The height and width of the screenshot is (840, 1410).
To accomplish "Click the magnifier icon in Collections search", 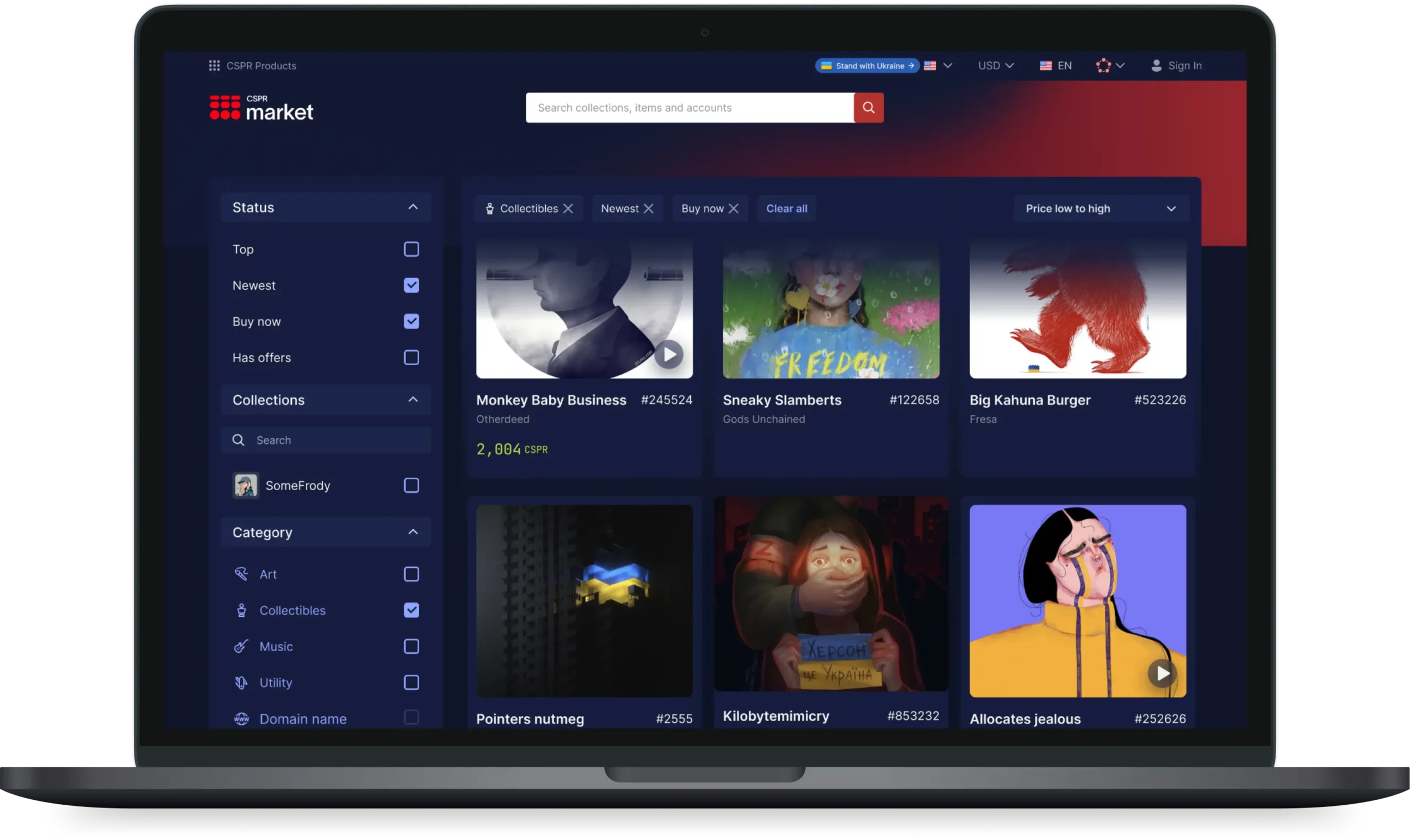I will coord(238,440).
